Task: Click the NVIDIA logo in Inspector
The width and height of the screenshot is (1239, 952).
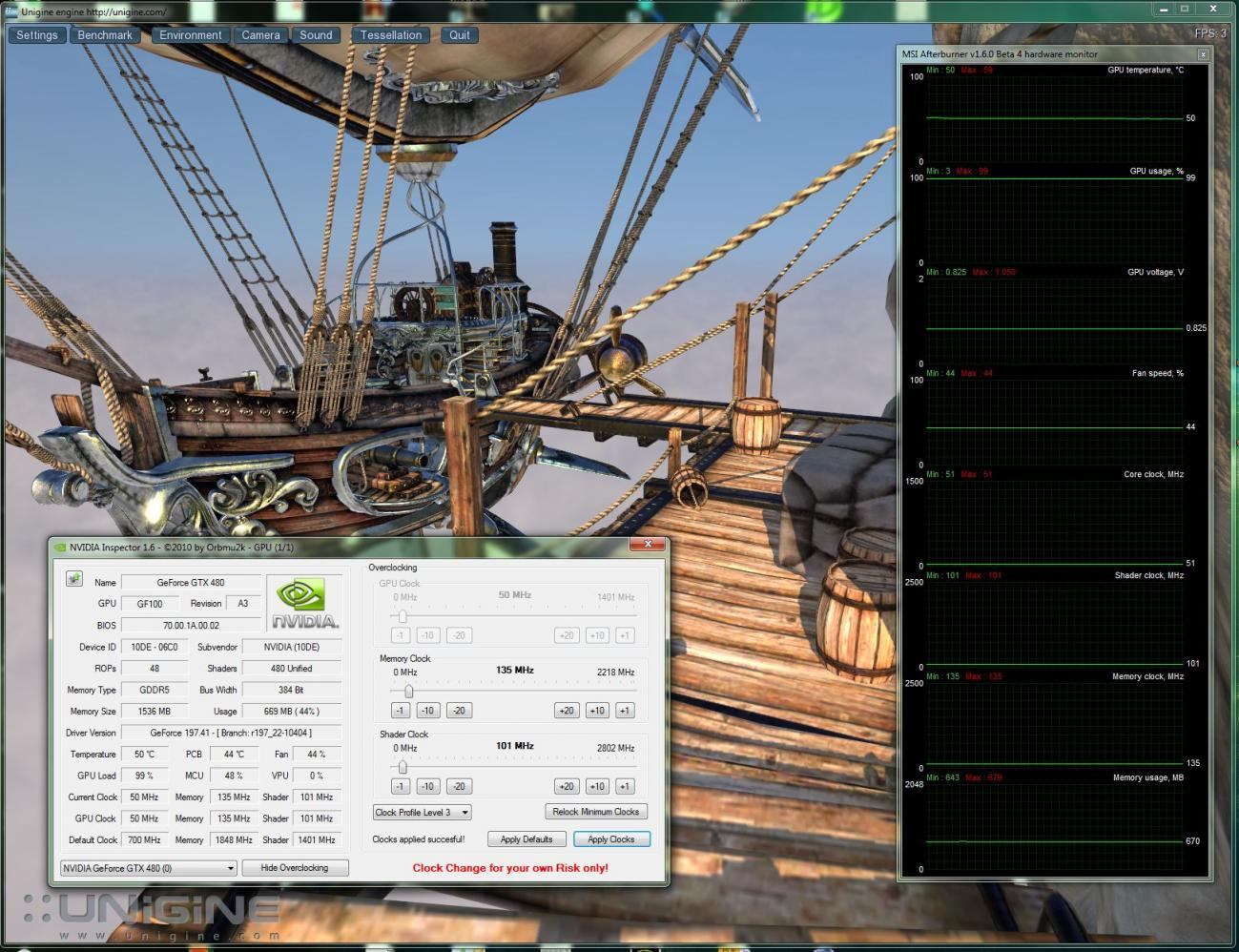Action: [x=303, y=603]
